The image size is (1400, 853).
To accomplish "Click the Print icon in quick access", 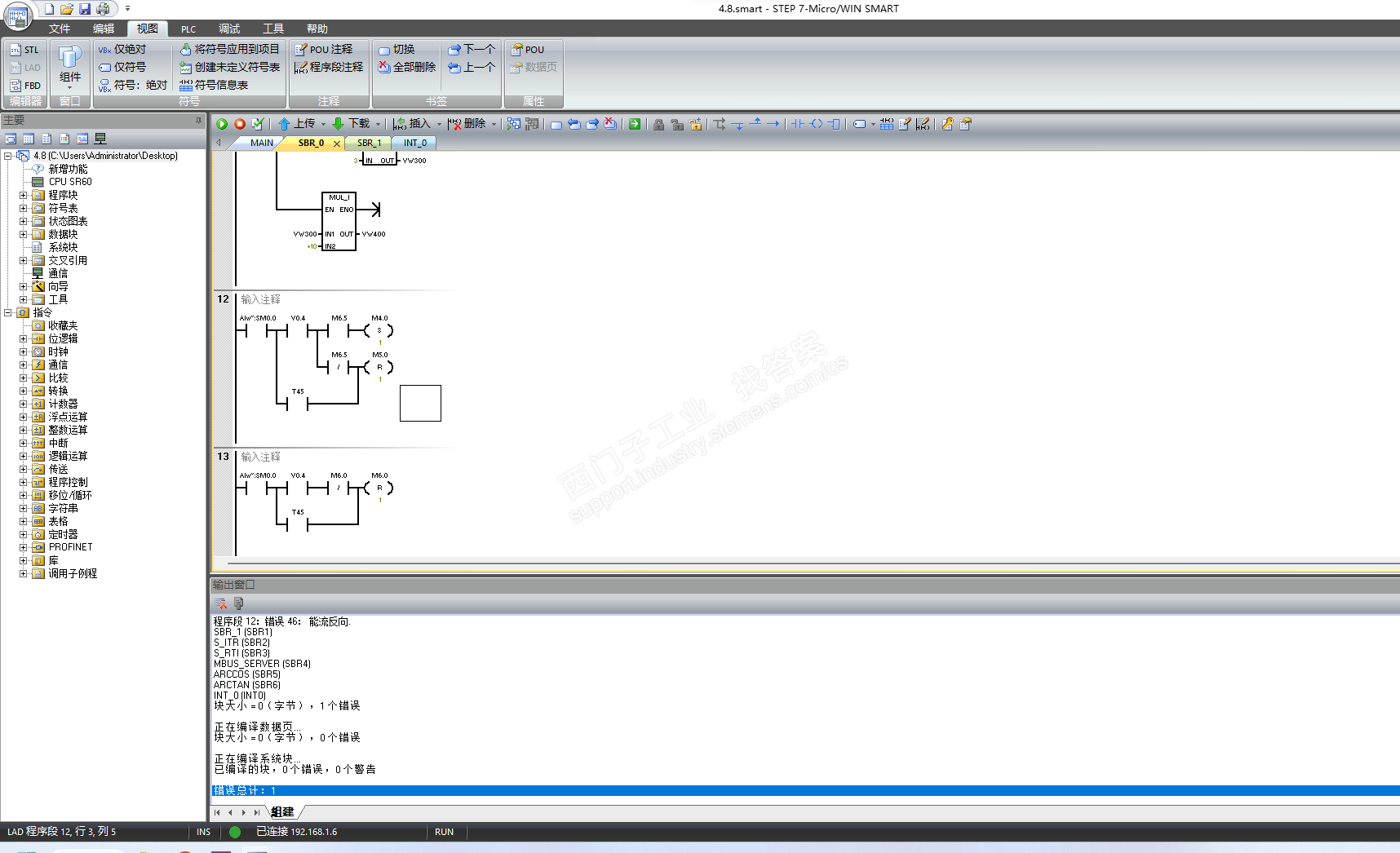I will pos(103,9).
